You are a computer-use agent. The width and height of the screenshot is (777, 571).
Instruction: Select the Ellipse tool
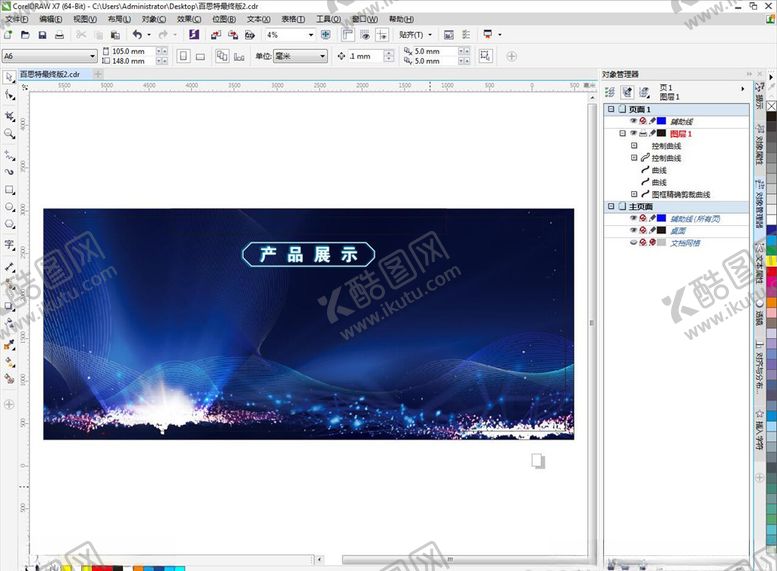coord(9,208)
